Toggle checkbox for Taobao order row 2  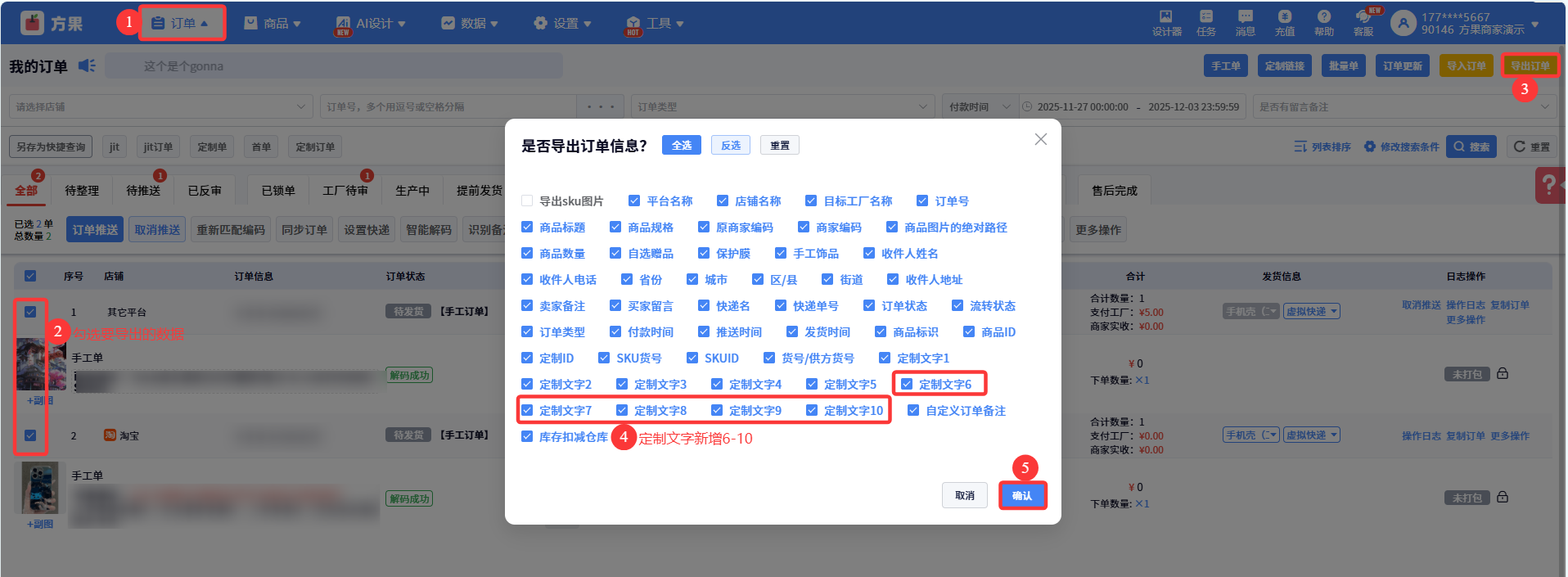coord(30,435)
